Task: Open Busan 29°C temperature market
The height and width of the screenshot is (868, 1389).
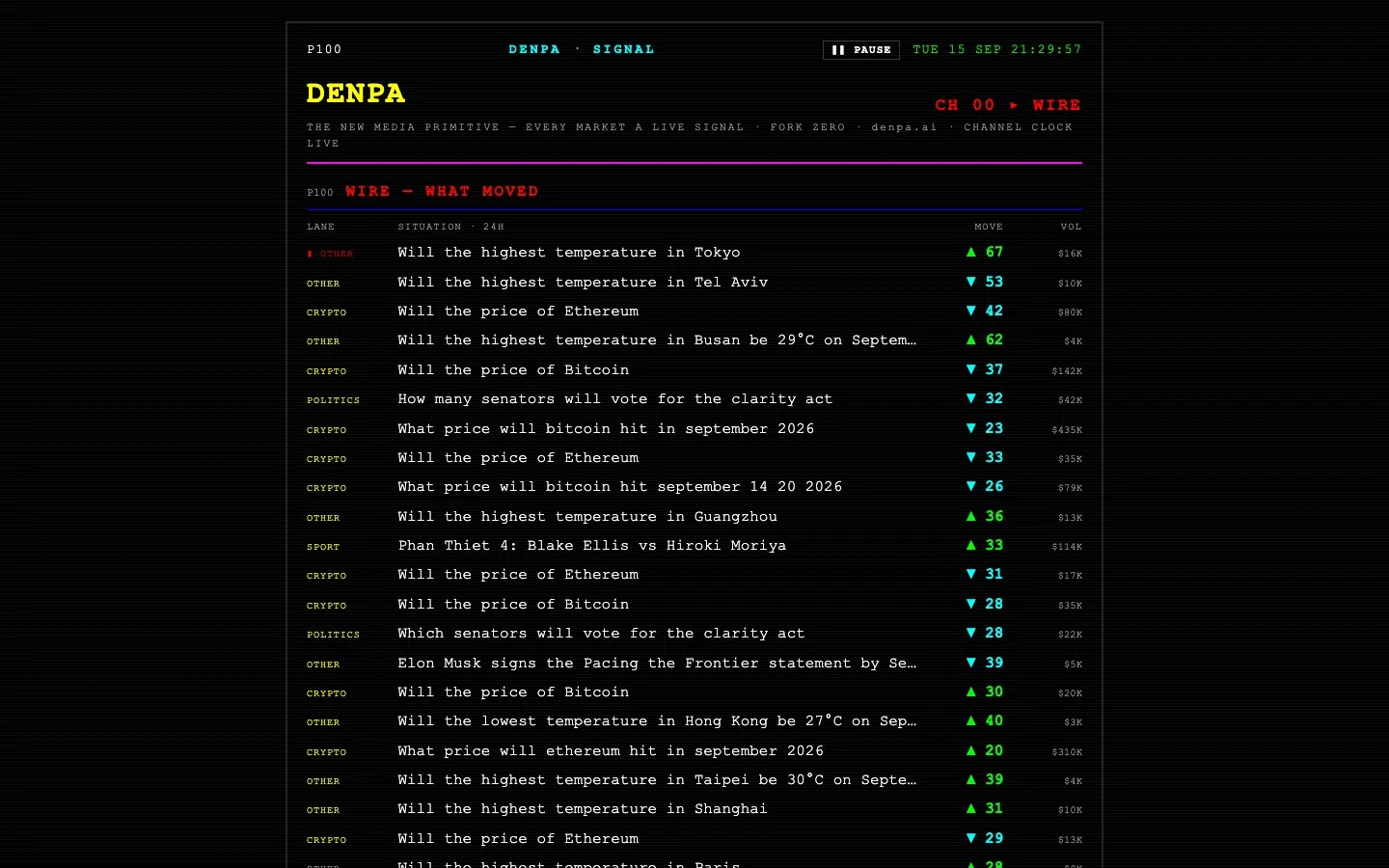Action: pos(694,340)
